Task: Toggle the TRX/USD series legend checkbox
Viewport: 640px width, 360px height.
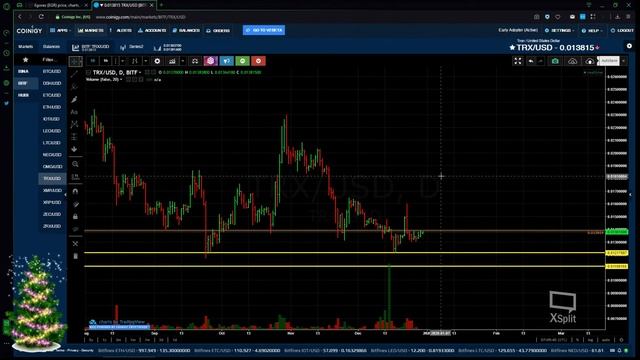Action: [x=89, y=73]
